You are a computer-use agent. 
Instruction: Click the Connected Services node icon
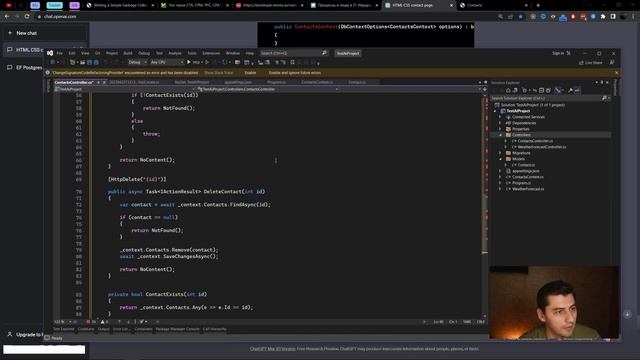pos(508,117)
